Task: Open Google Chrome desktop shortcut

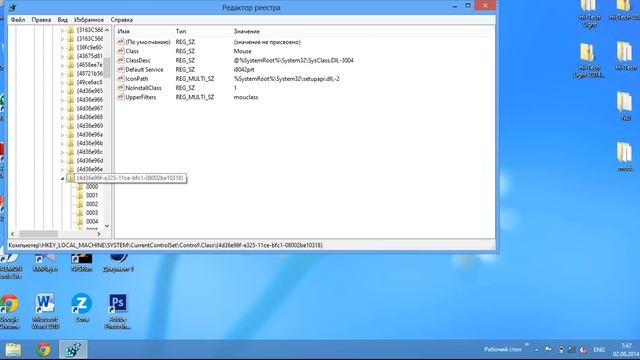Action: click(x=9, y=310)
